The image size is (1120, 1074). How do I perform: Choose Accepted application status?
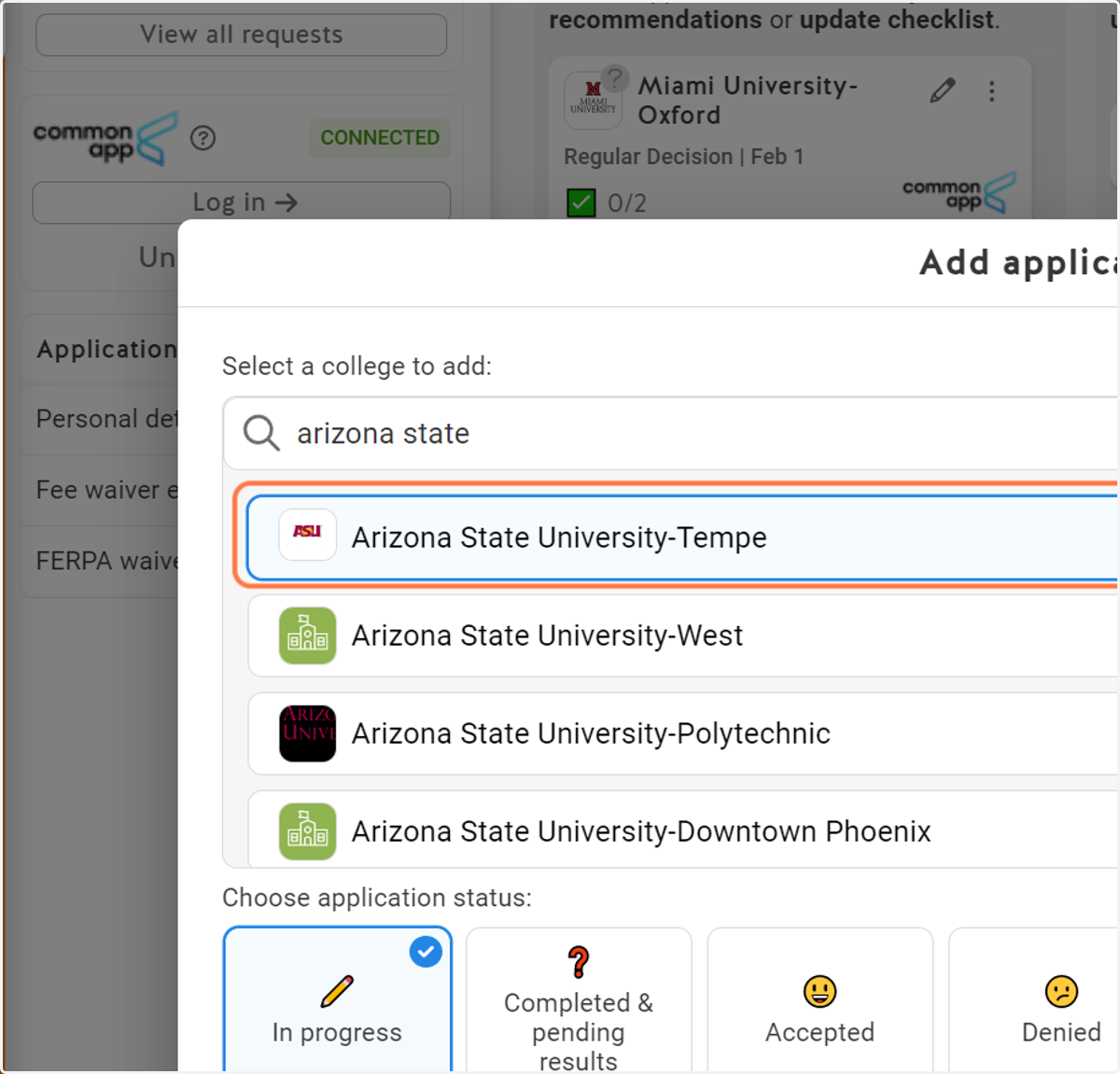820,1000
